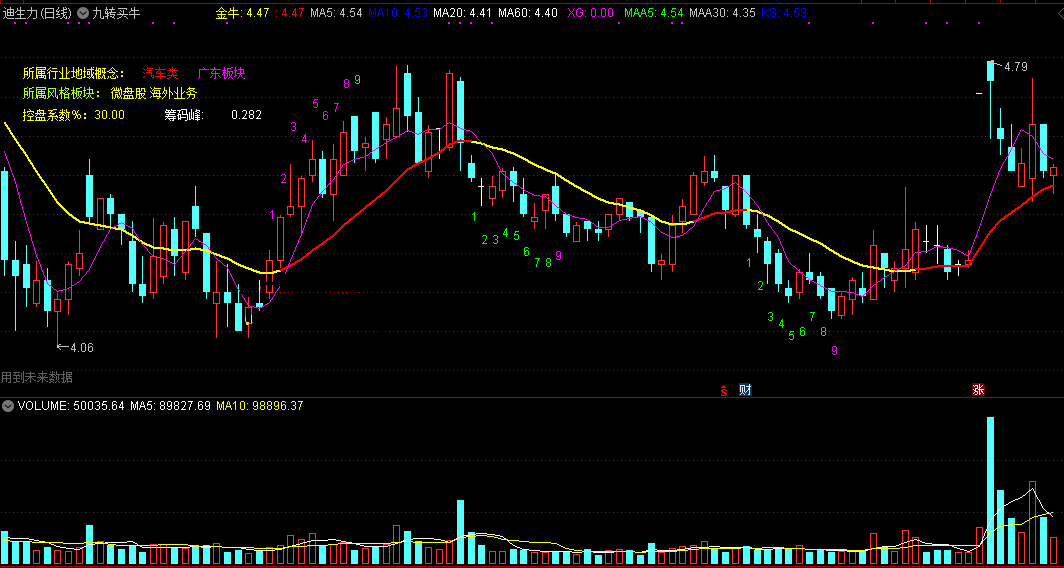The image size is (1064, 568).
Task: Click the 用到未来数据 warning text
Action: point(37,377)
